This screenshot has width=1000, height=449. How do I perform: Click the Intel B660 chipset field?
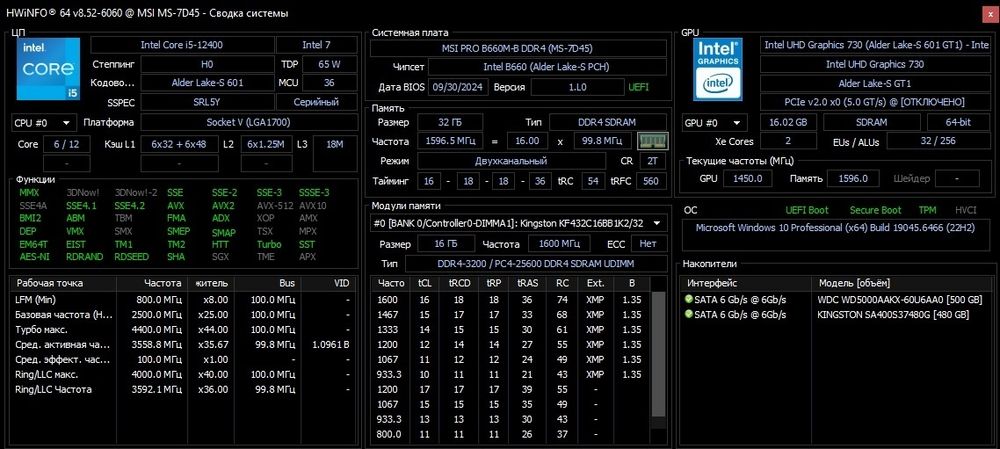pyautogui.click(x=547, y=67)
